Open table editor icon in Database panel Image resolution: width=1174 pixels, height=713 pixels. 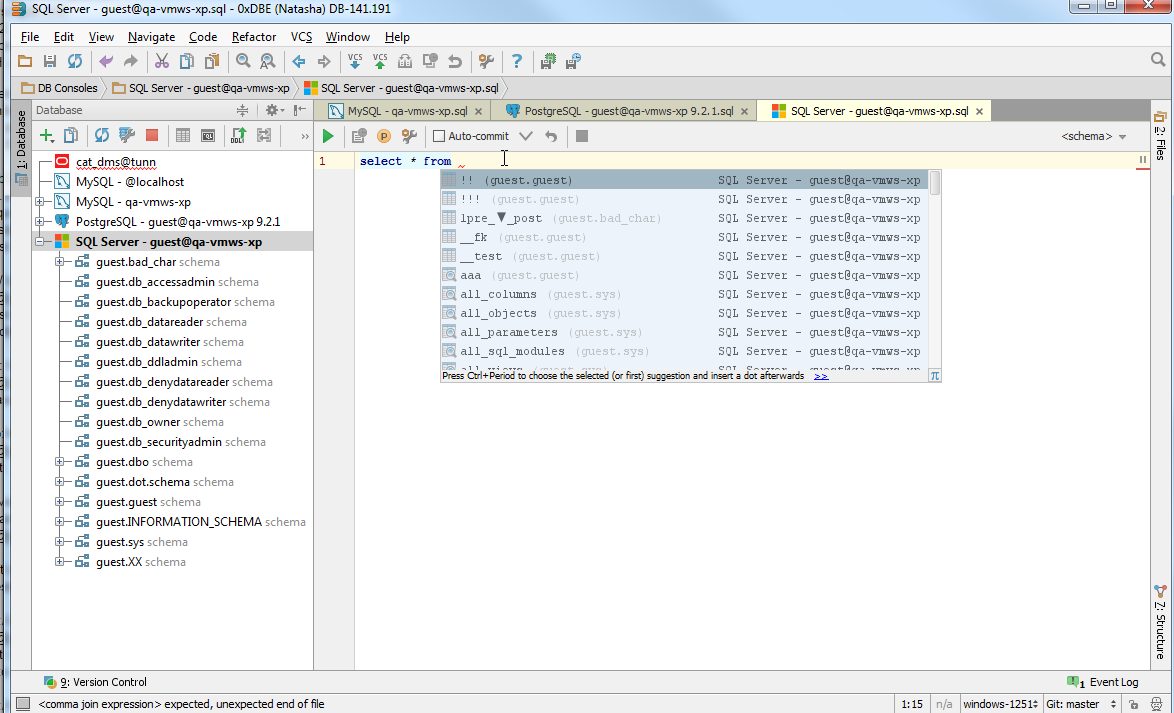183,136
